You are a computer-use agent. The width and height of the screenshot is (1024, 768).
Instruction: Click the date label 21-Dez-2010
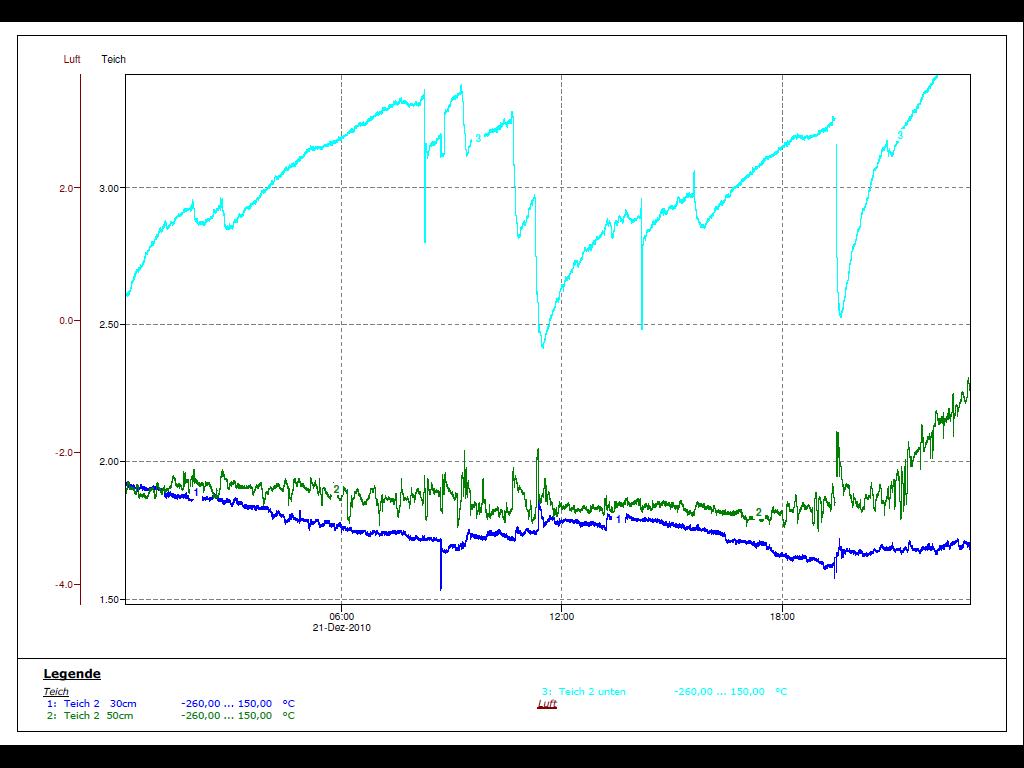point(342,629)
